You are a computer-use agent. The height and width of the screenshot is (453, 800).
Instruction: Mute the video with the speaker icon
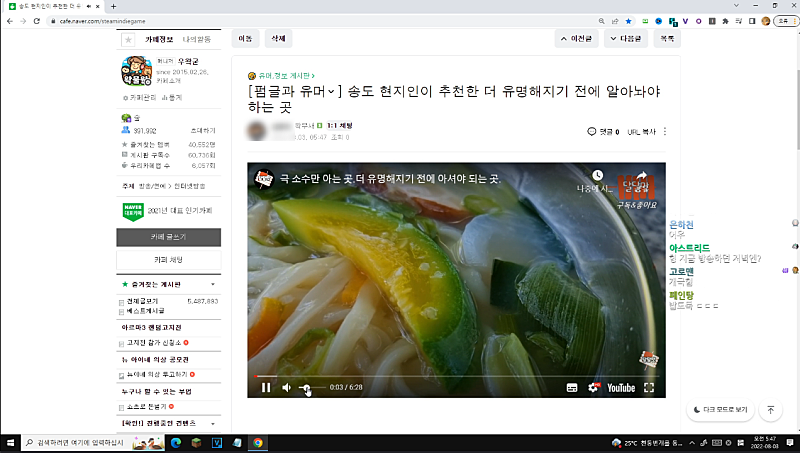(287, 388)
